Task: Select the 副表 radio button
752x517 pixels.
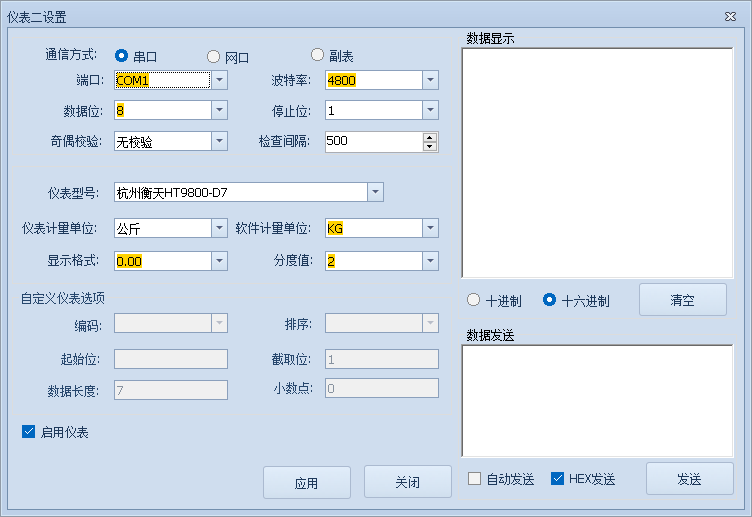Action: pos(318,55)
